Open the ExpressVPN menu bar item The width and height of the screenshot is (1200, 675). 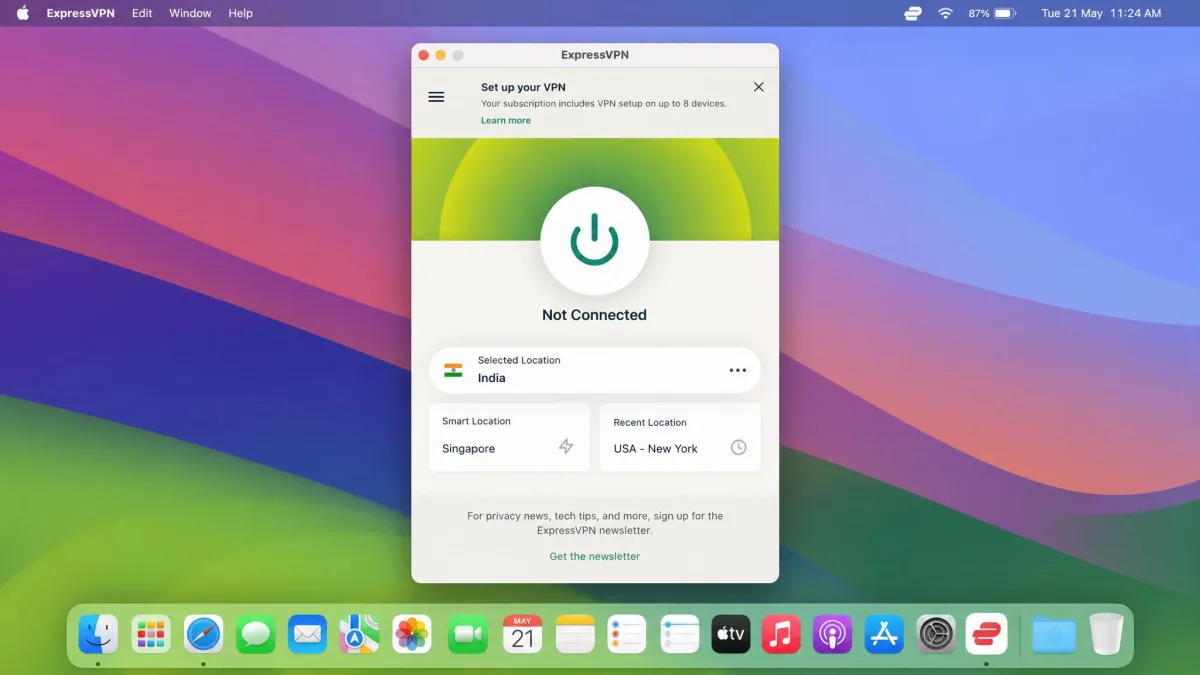[x=80, y=13]
